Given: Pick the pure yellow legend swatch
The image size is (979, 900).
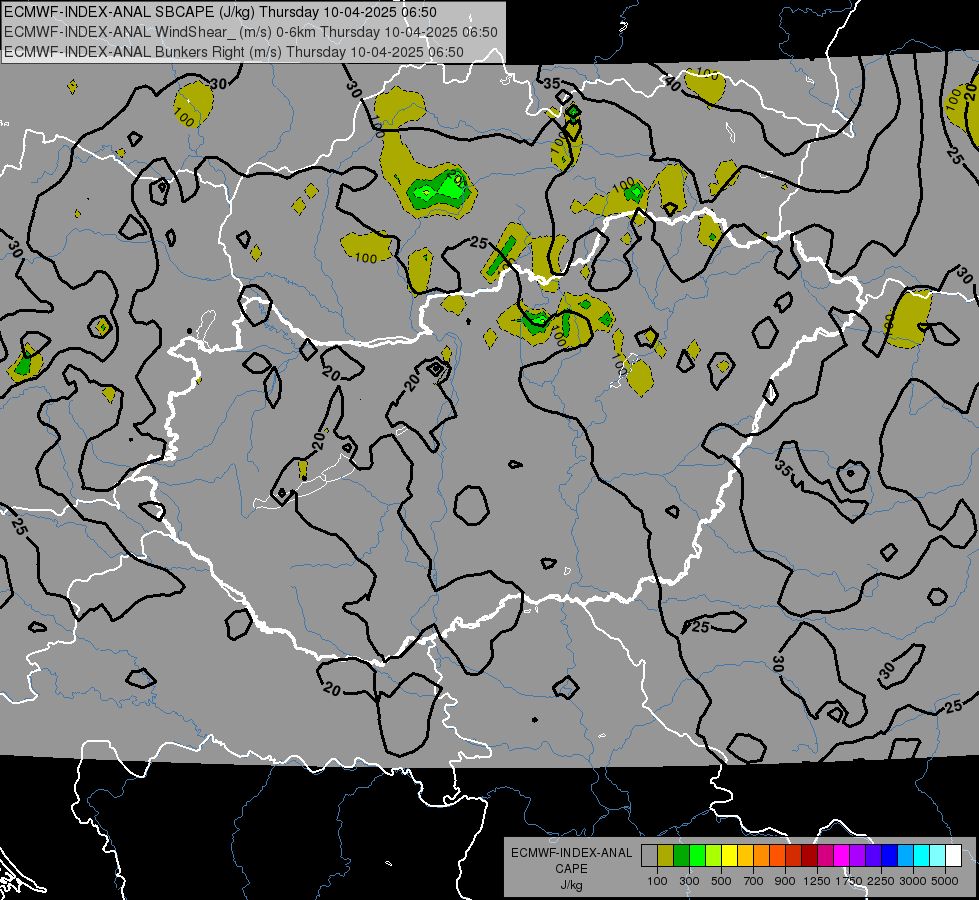Looking at the screenshot, I should (x=729, y=856).
